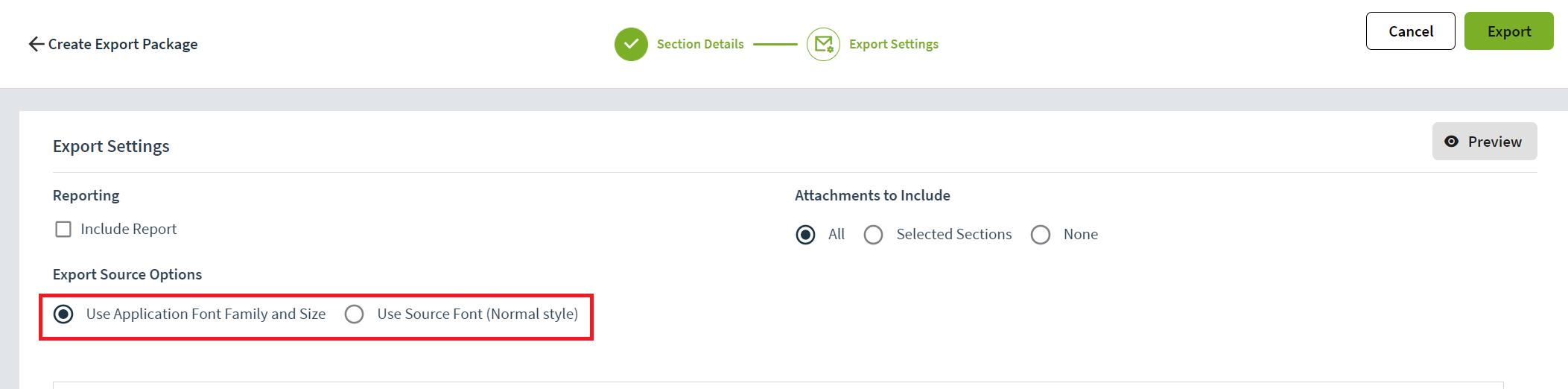The width and height of the screenshot is (1568, 389).
Task: Click the Export Settings panel heading
Action: tap(111, 146)
